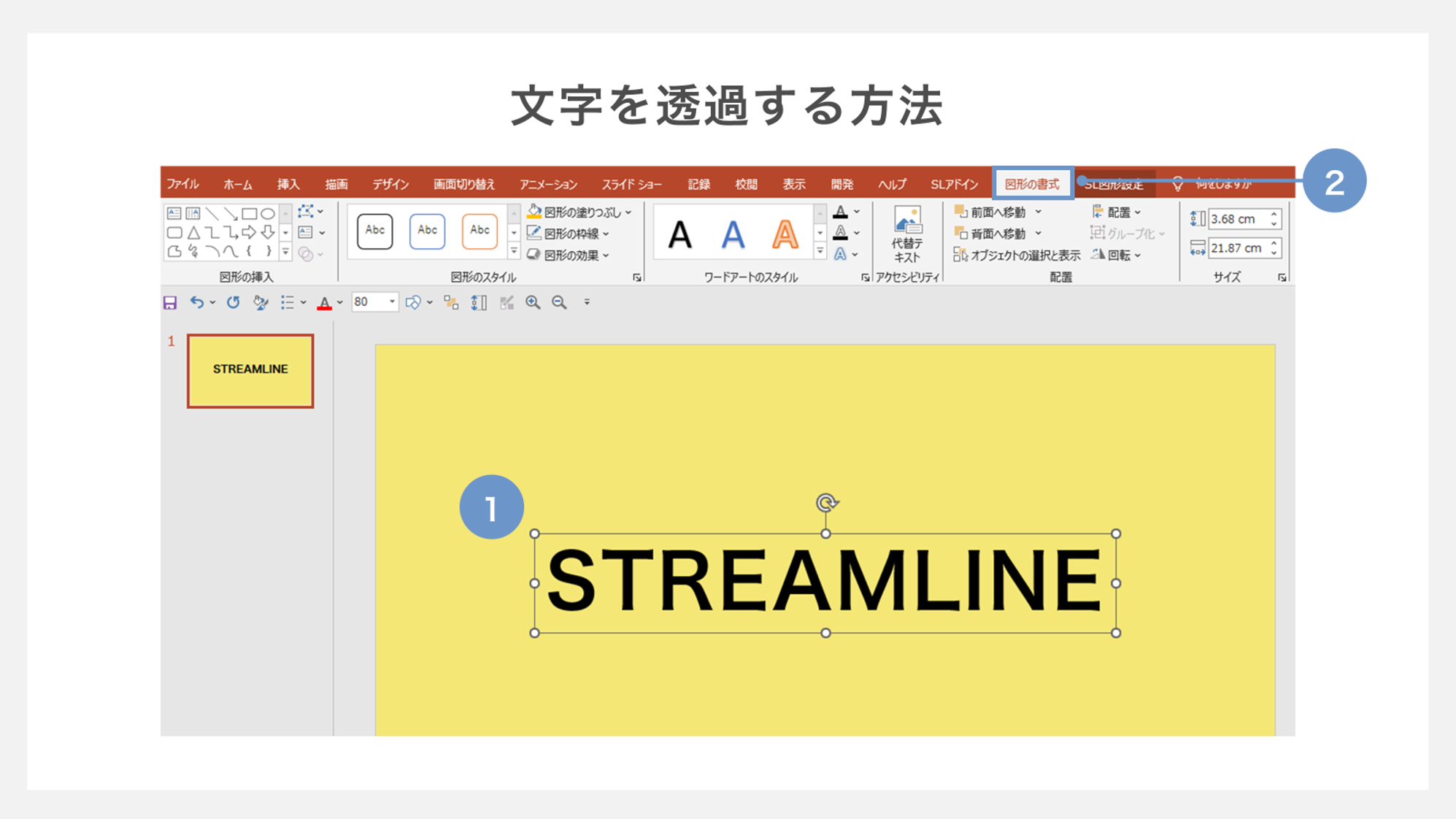1456x819 pixels.
Task: Select the STREAMLINE slide thumbnail
Action: [x=250, y=371]
